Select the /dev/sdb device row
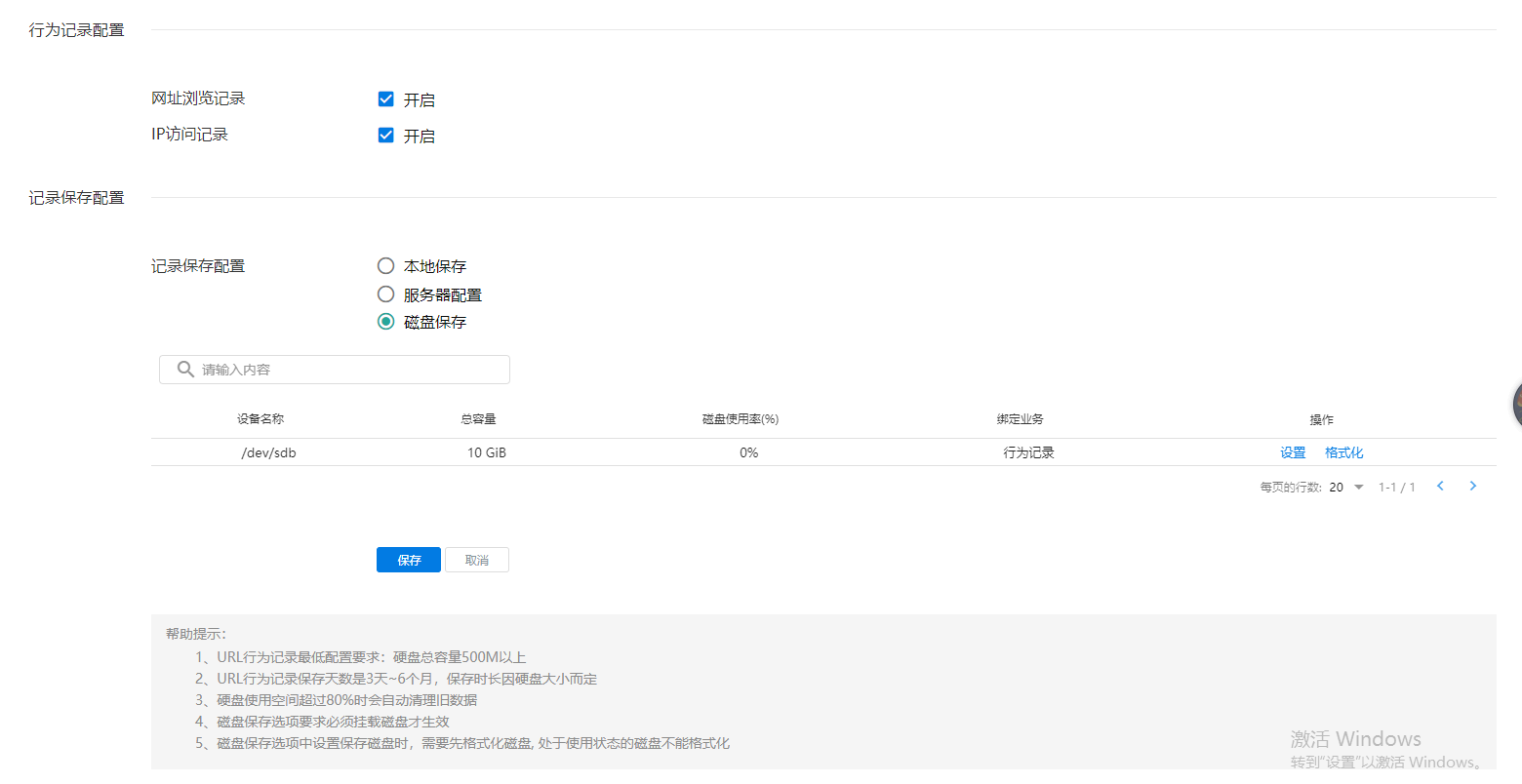 click(x=268, y=452)
